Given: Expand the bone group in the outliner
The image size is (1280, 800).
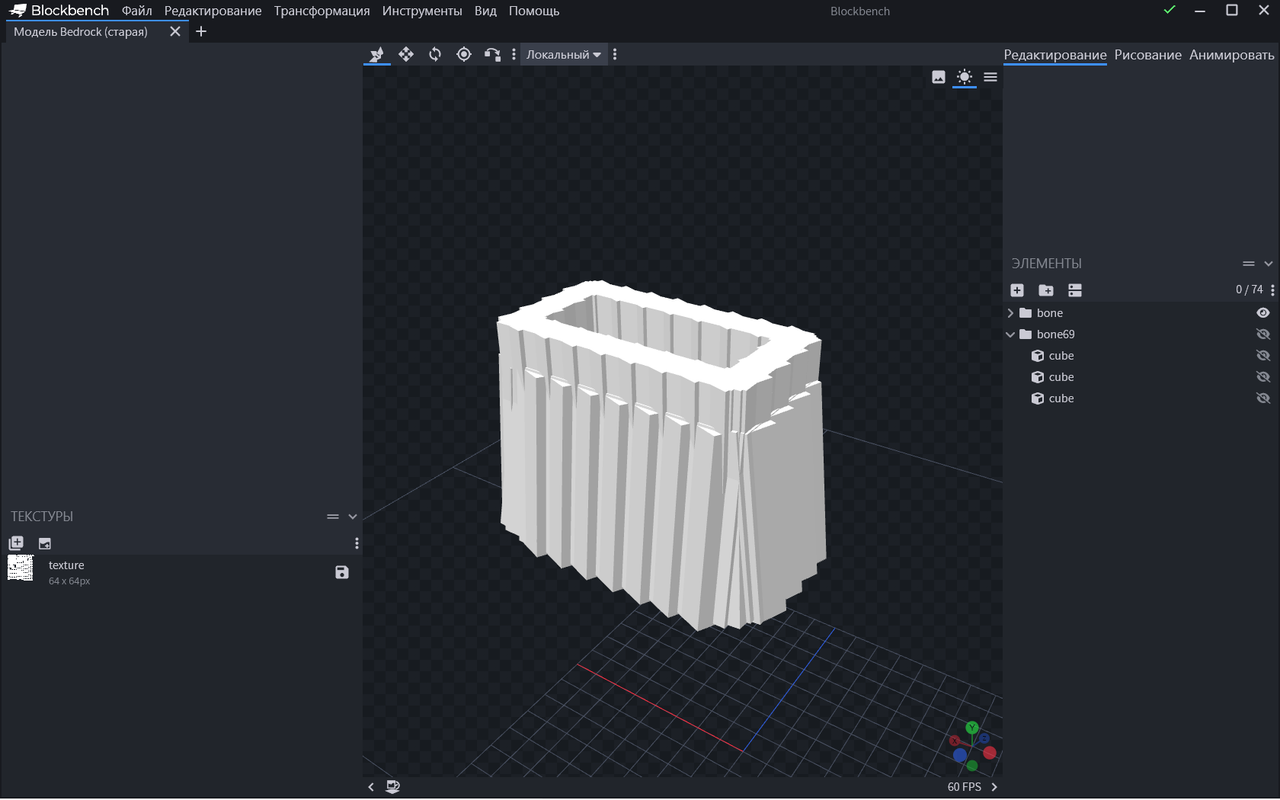Looking at the screenshot, I should pyautogui.click(x=1010, y=313).
